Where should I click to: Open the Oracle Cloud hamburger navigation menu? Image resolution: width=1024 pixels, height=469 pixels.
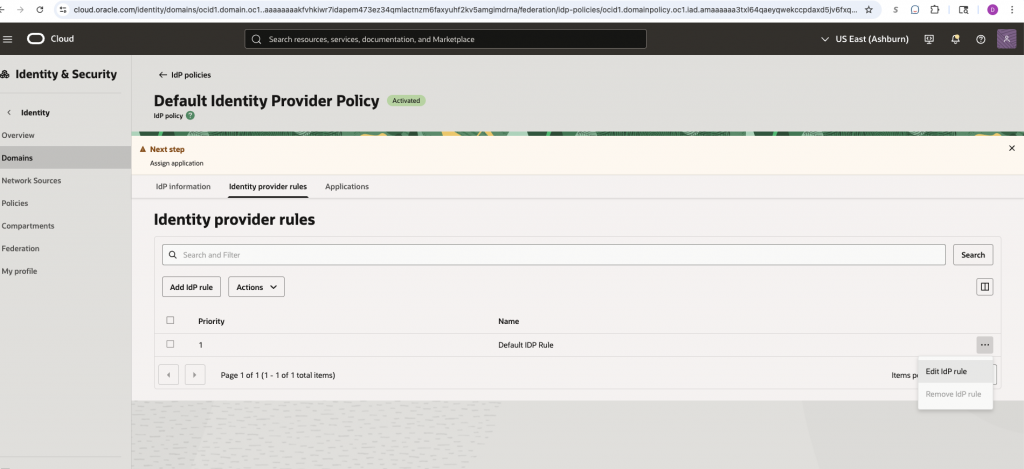(8, 39)
